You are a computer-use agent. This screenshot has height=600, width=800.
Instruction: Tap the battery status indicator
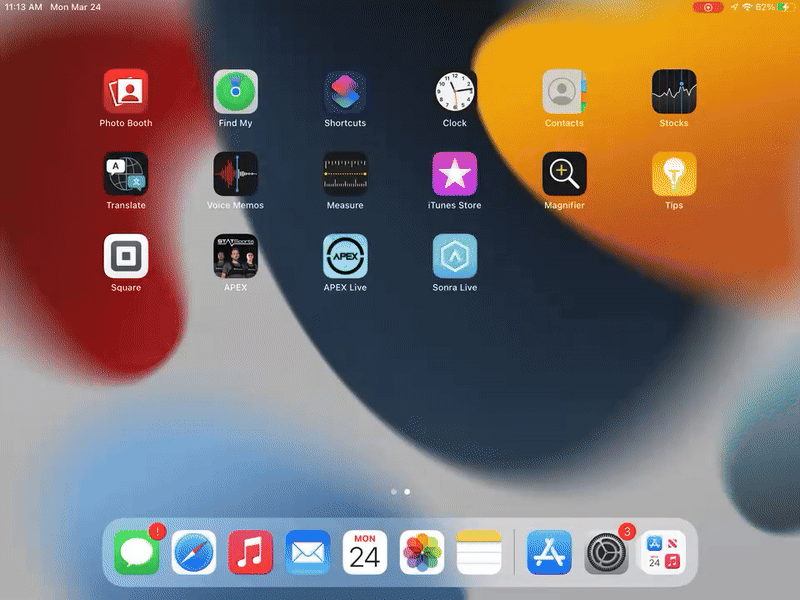coord(784,7)
